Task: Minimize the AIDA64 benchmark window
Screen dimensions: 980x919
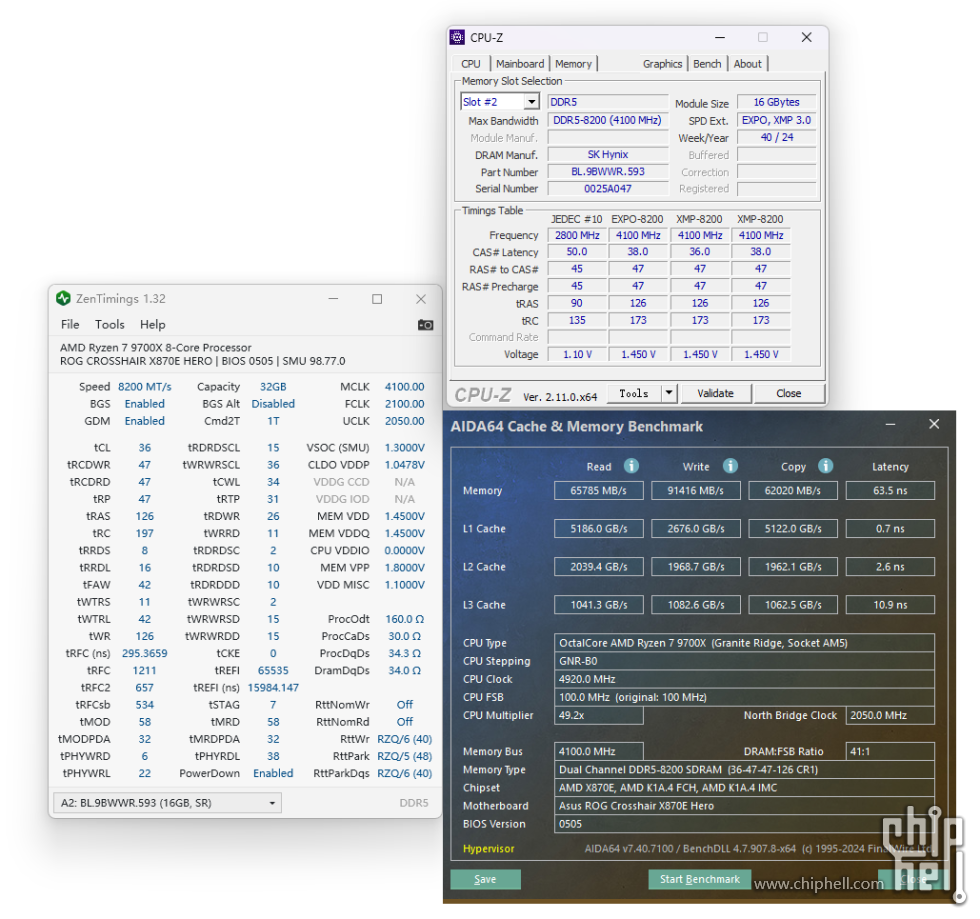Action: coord(890,424)
